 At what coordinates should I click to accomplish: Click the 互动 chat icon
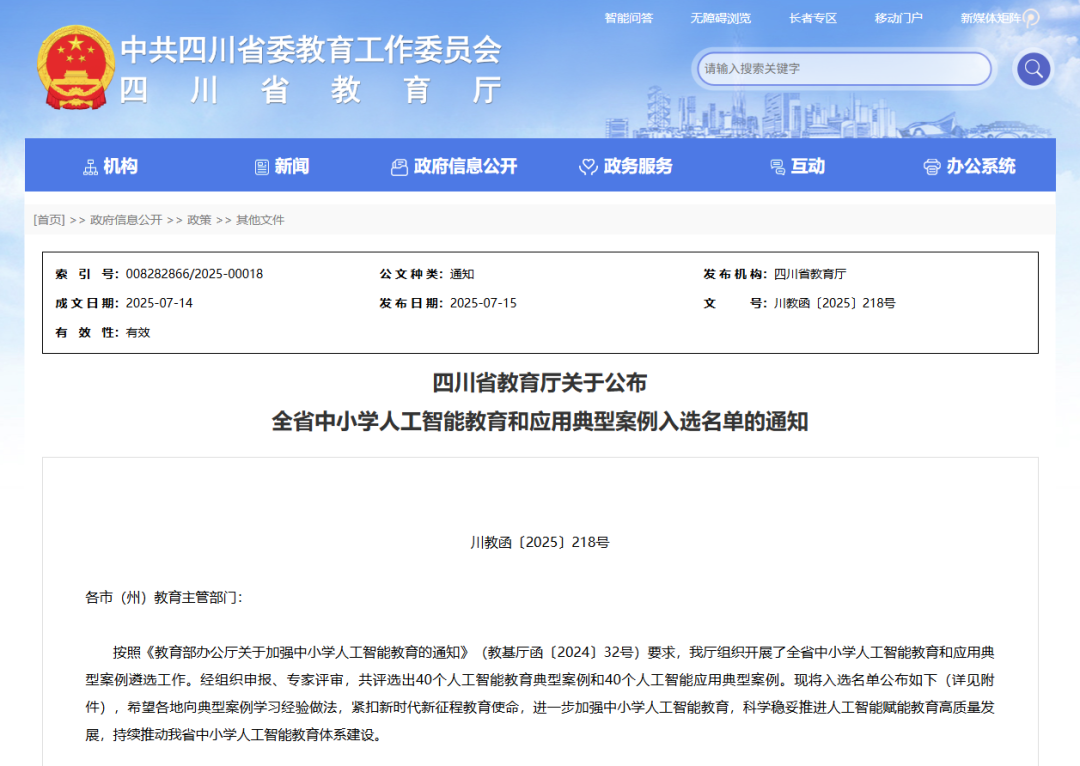tap(777, 167)
